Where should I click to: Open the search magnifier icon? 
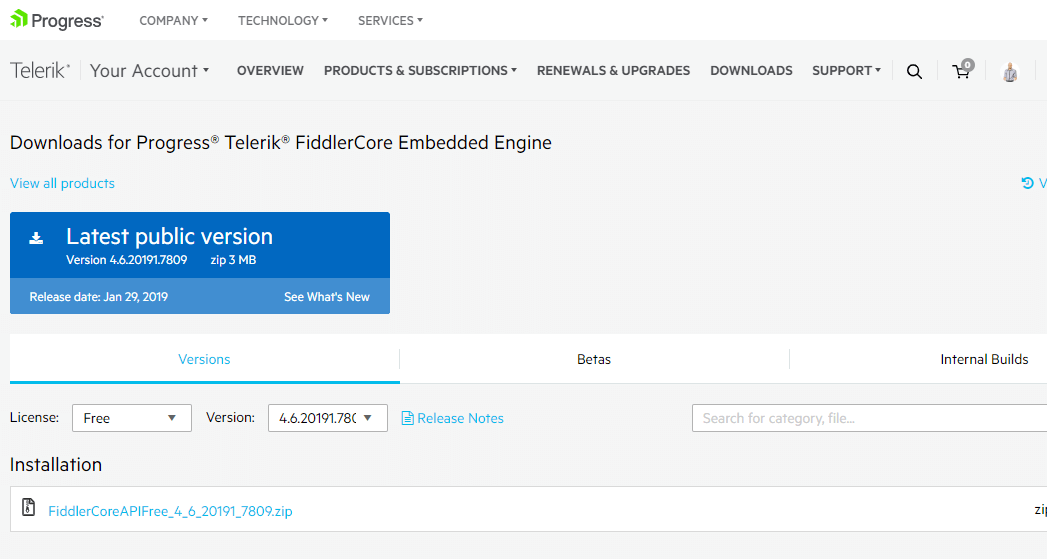point(914,71)
